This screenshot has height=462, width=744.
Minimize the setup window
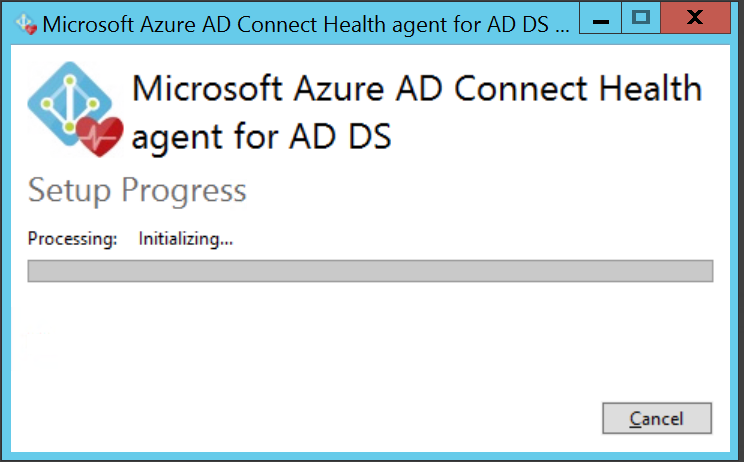tap(603, 17)
